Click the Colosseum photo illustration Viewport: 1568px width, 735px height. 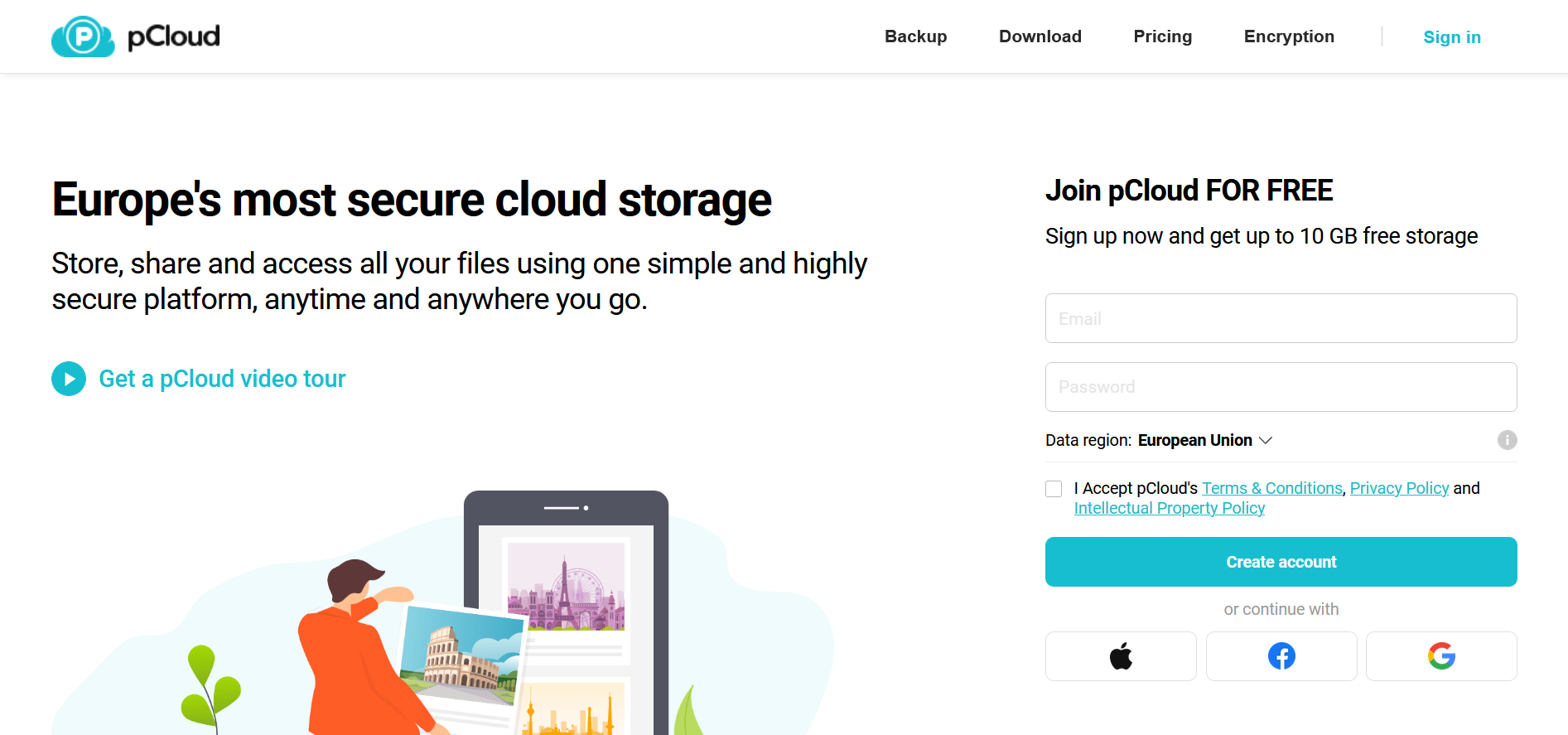click(464, 654)
